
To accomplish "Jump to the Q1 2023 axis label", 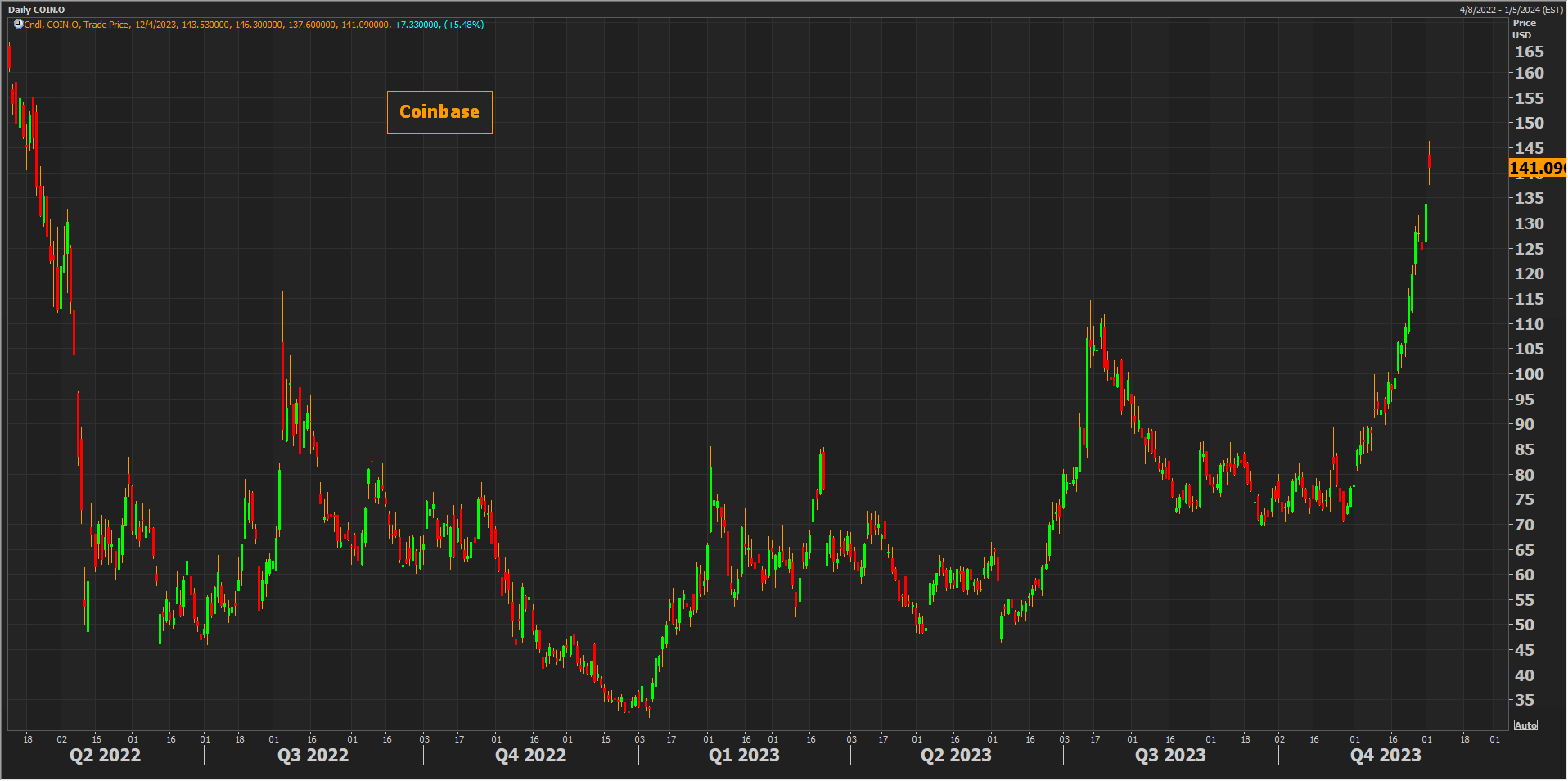I will click(x=744, y=755).
